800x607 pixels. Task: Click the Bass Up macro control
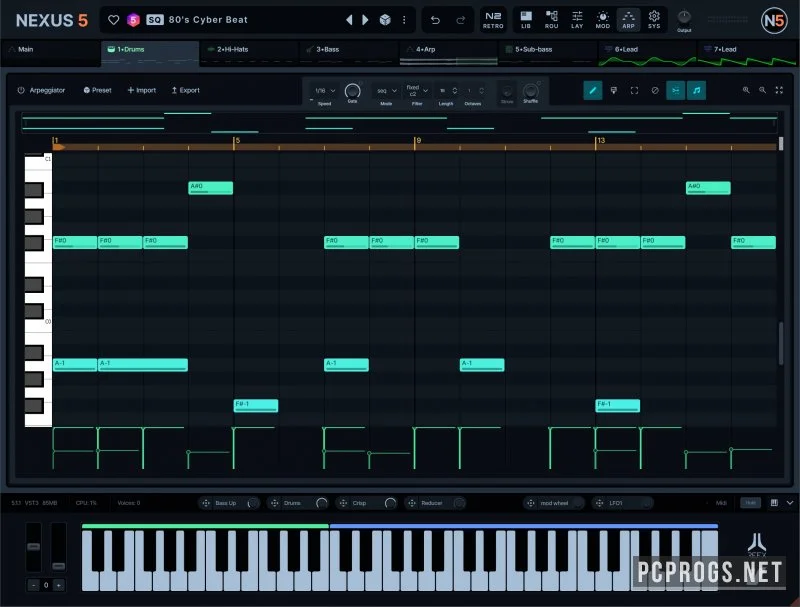(229, 503)
